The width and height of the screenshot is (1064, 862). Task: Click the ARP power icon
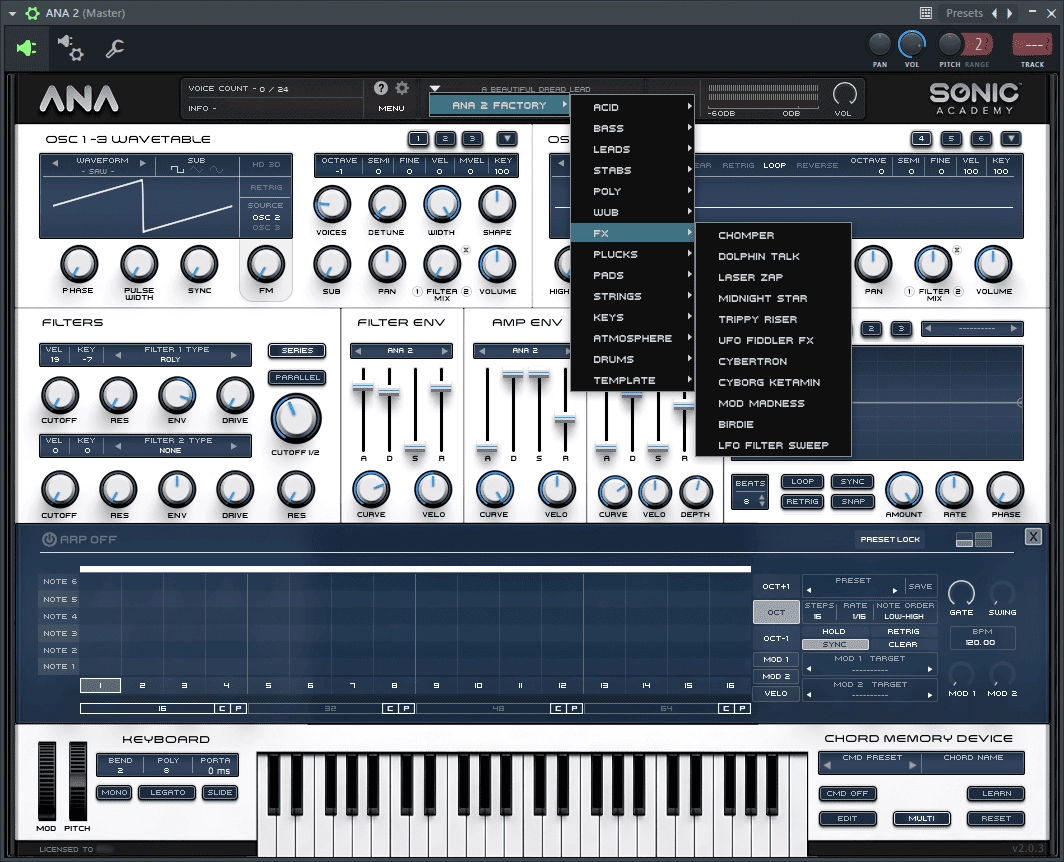click(49, 540)
